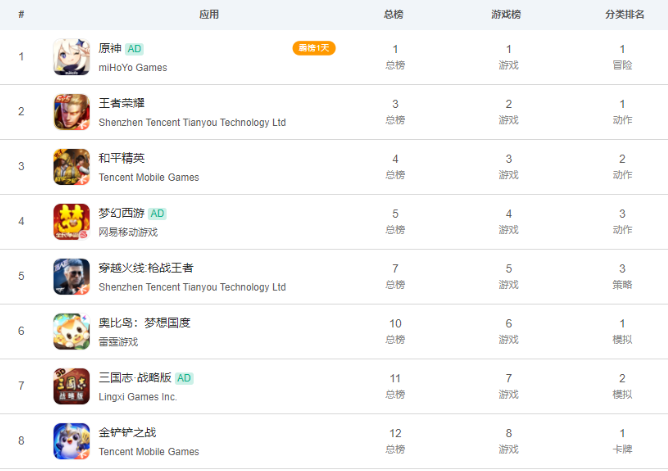Click publisher name in 王者荣耀 row
Image resolution: width=668 pixels, height=471 pixels.
192,122
